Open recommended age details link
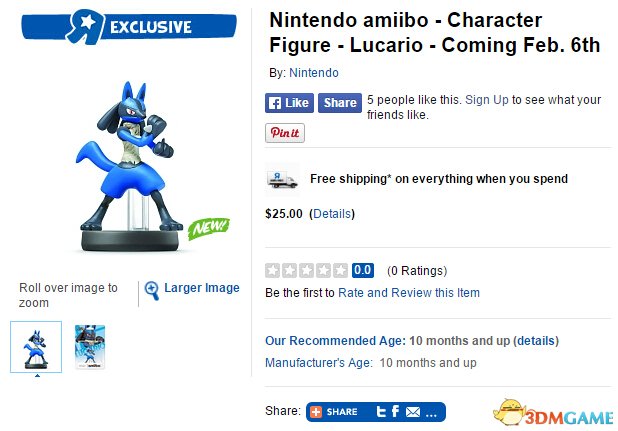The width and height of the screenshot is (618, 431). (x=536, y=341)
